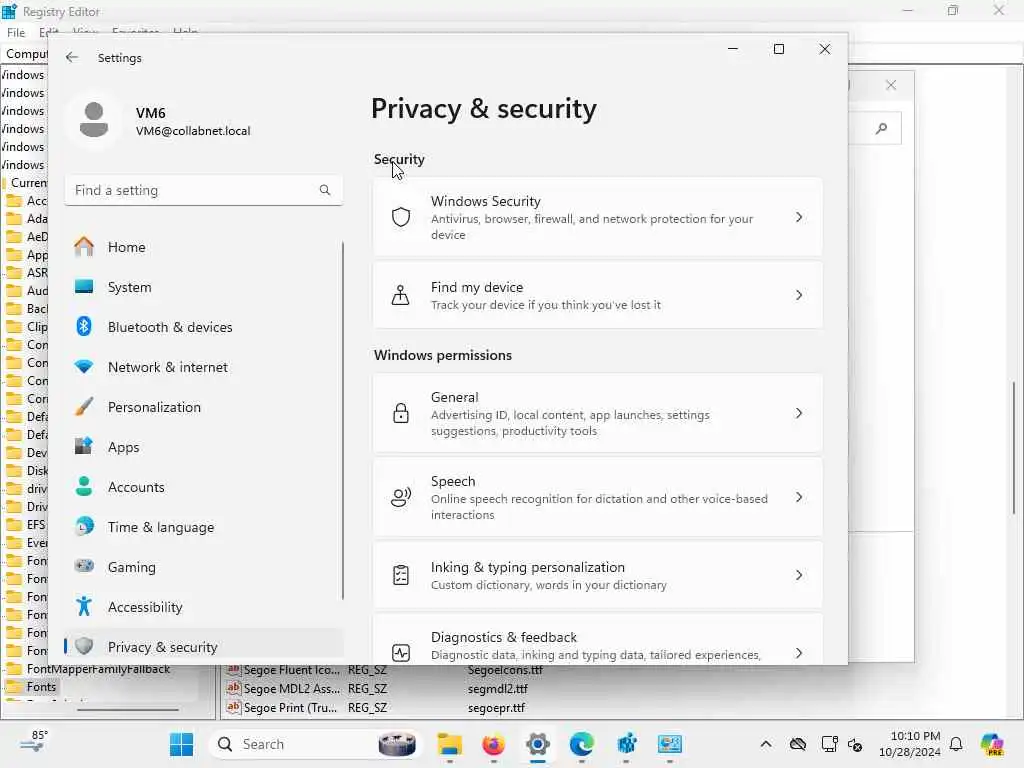The height and width of the screenshot is (768, 1024).
Task: Open Microsoft Edge from taskbar
Action: [x=581, y=744]
